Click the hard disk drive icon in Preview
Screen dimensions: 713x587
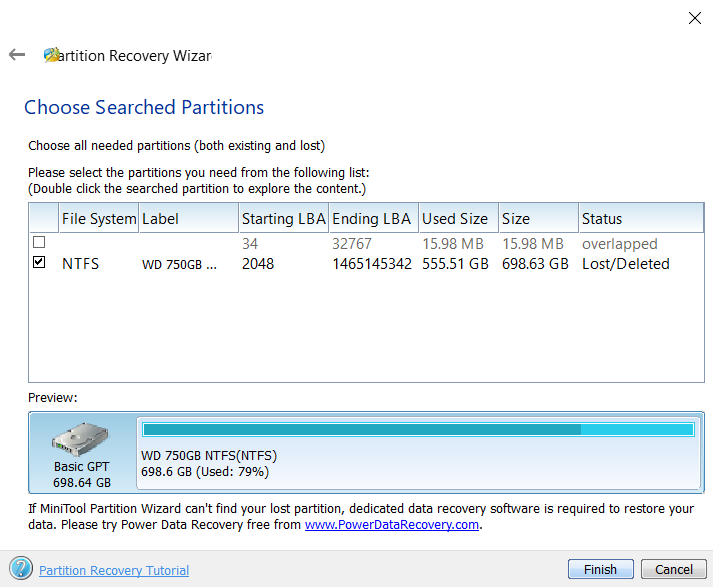click(80, 439)
